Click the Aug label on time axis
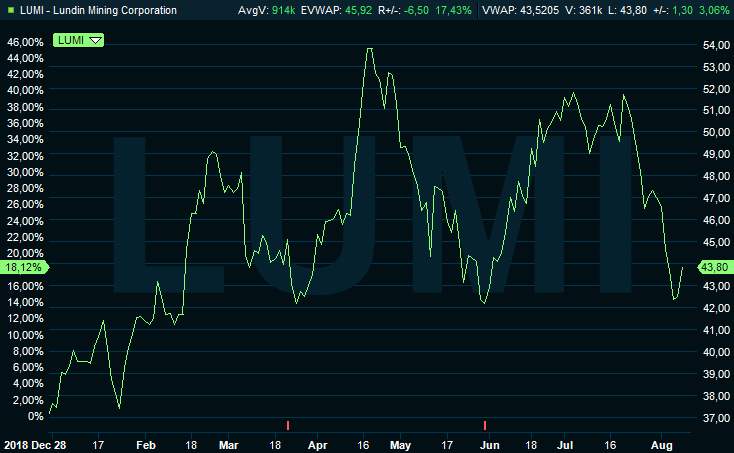Image resolution: width=734 pixels, height=453 pixels. [661, 445]
